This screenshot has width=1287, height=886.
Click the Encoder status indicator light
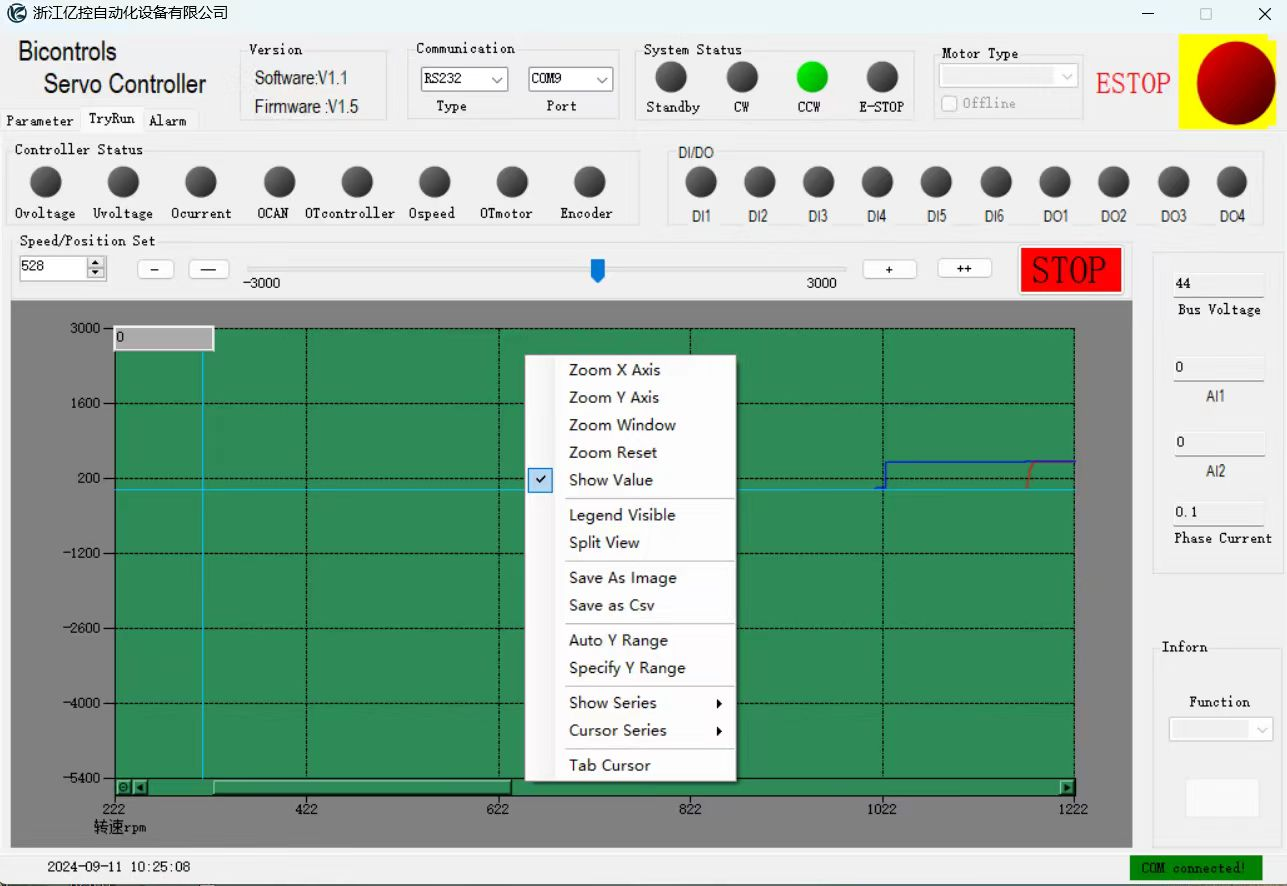[x=589, y=182]
